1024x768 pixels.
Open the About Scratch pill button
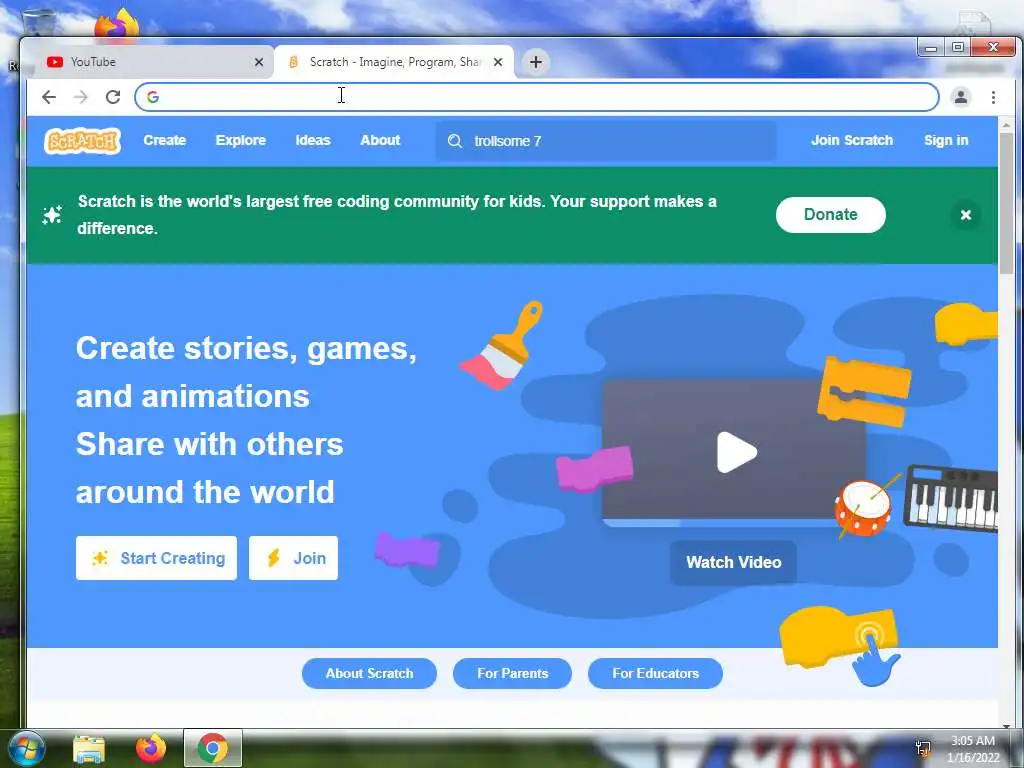[369, 673]
